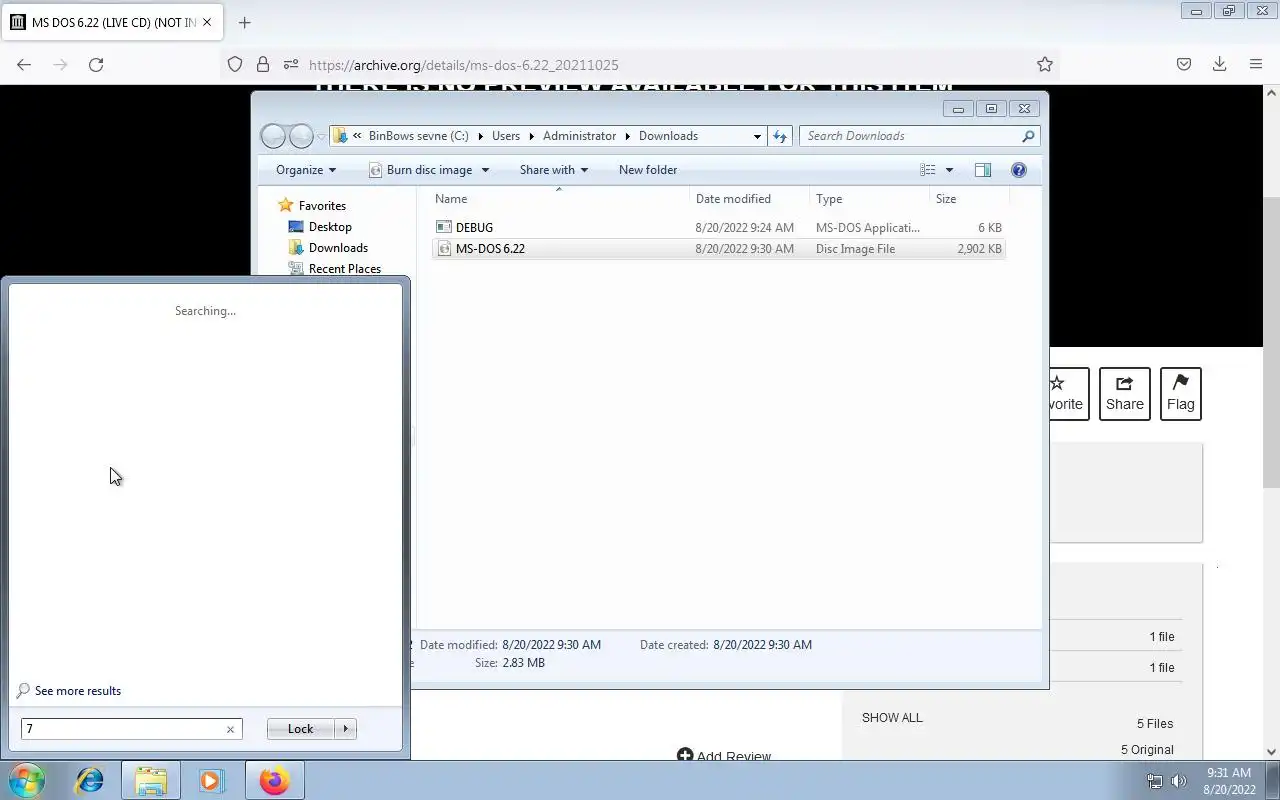1280x800 pixels.
Task: Share this archive item
Action: click(1124, 393)
